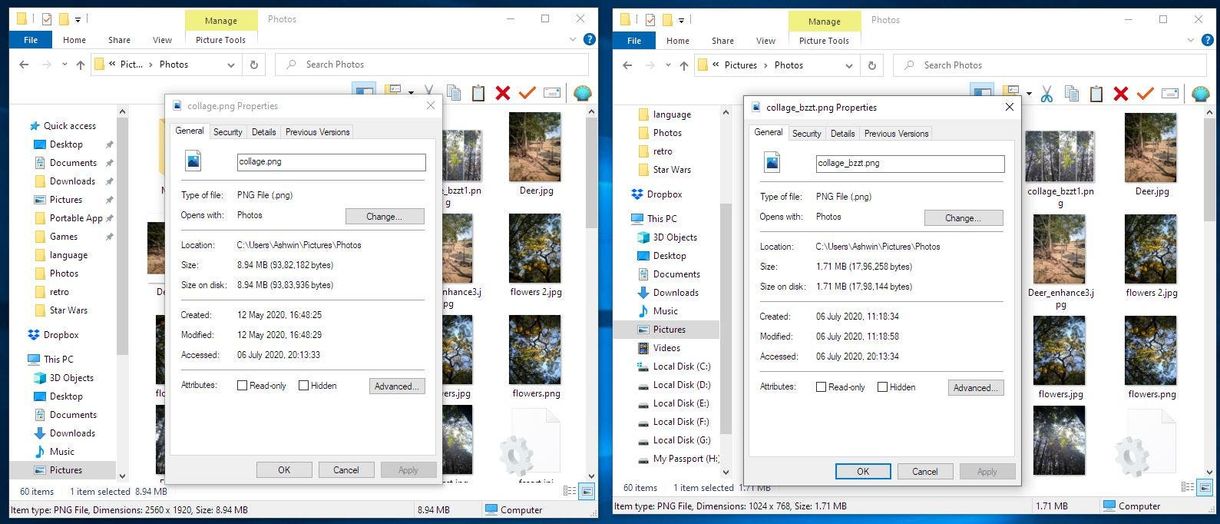Click filename field in collage_bzzt.png Properties

point(910,163)
